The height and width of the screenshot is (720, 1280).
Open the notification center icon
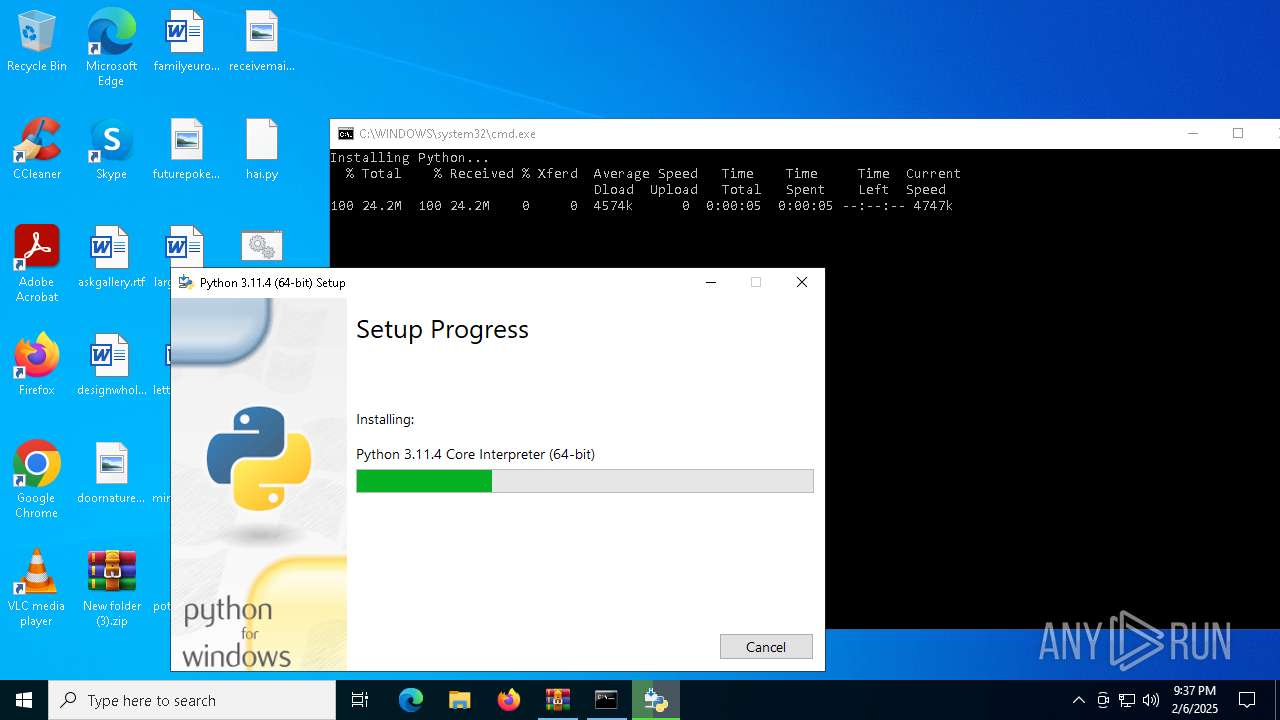(x=1247, y=700)
